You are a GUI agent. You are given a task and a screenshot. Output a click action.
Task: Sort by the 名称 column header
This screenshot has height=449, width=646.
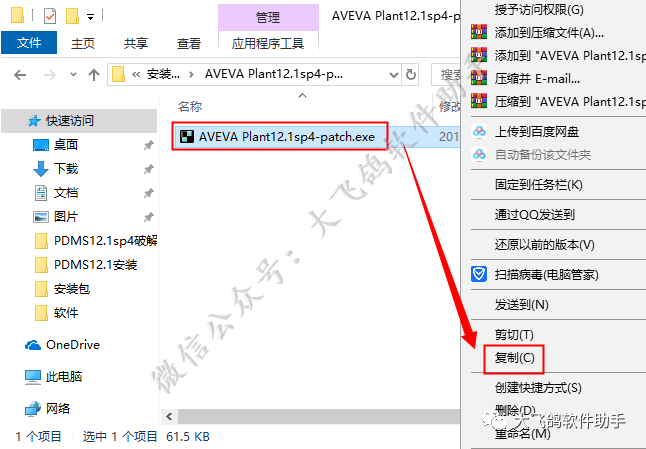coord(190,107)
